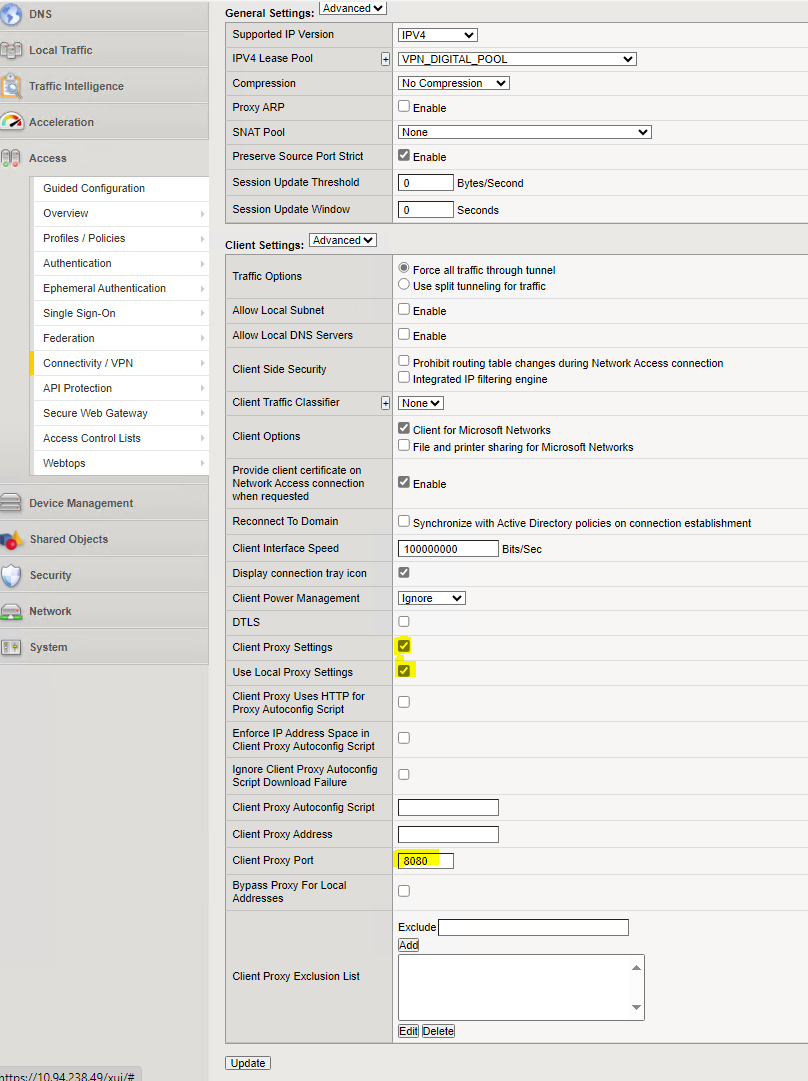808x1081 pixels.
Task: Open Authentication menu item
Action: coord(121,263)
